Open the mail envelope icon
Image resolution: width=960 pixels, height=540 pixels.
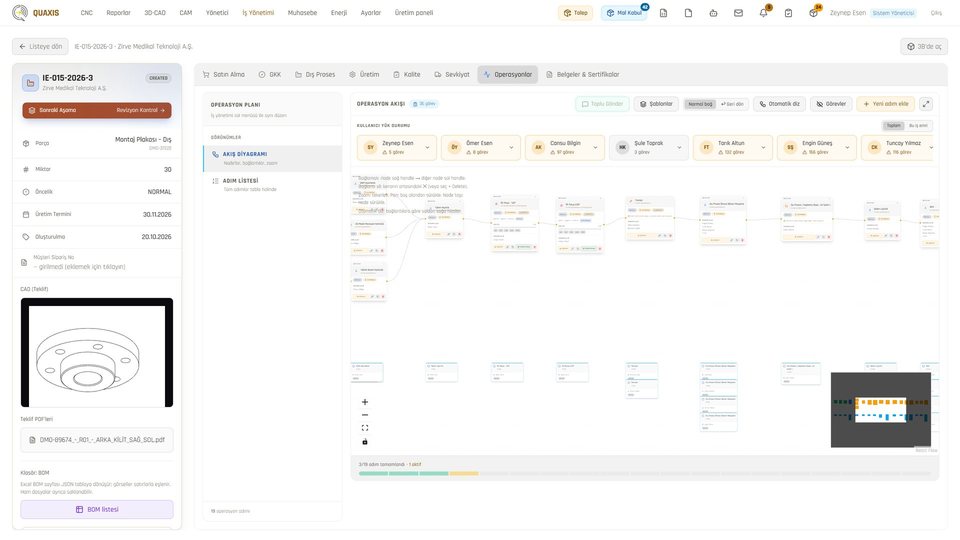738,13
